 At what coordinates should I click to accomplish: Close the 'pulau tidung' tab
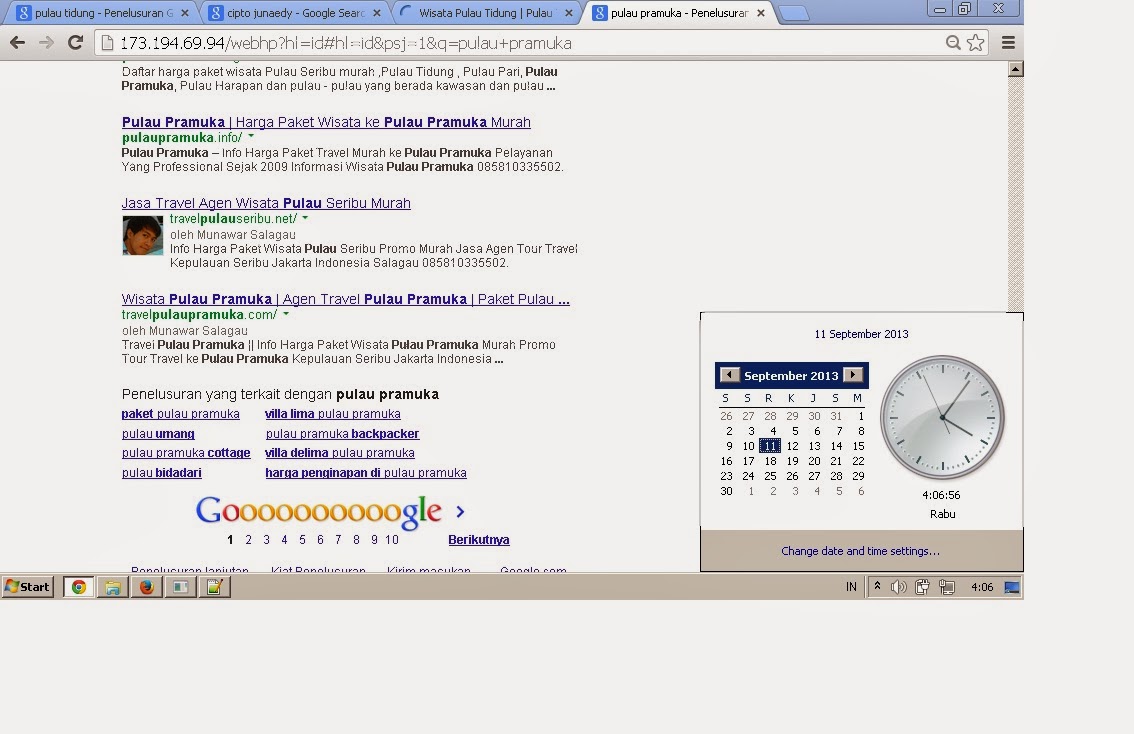(x=184, y=13)
